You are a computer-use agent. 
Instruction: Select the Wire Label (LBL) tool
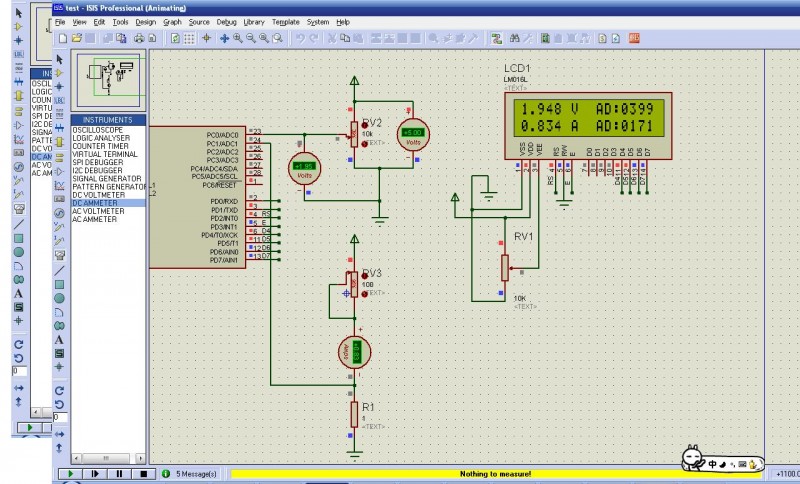click(60, 100)
